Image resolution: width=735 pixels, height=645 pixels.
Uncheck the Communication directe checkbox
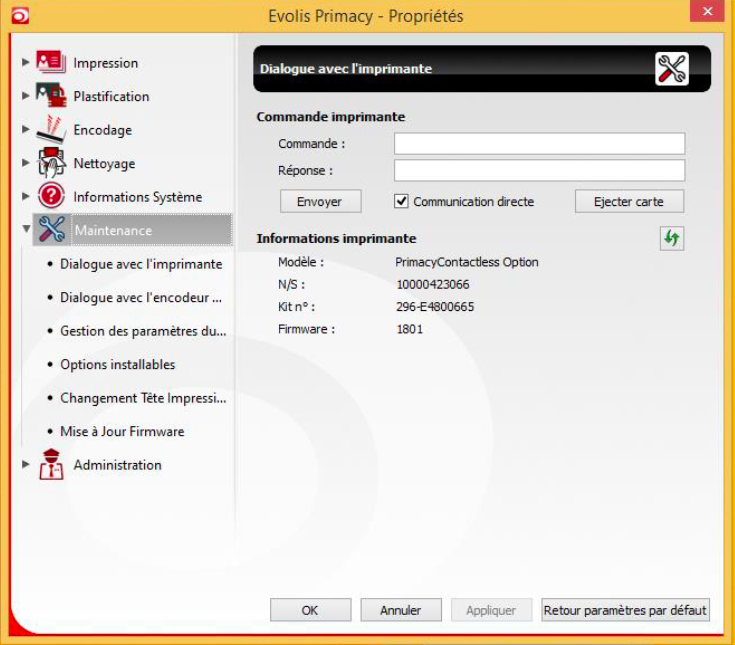coord(401,201)
